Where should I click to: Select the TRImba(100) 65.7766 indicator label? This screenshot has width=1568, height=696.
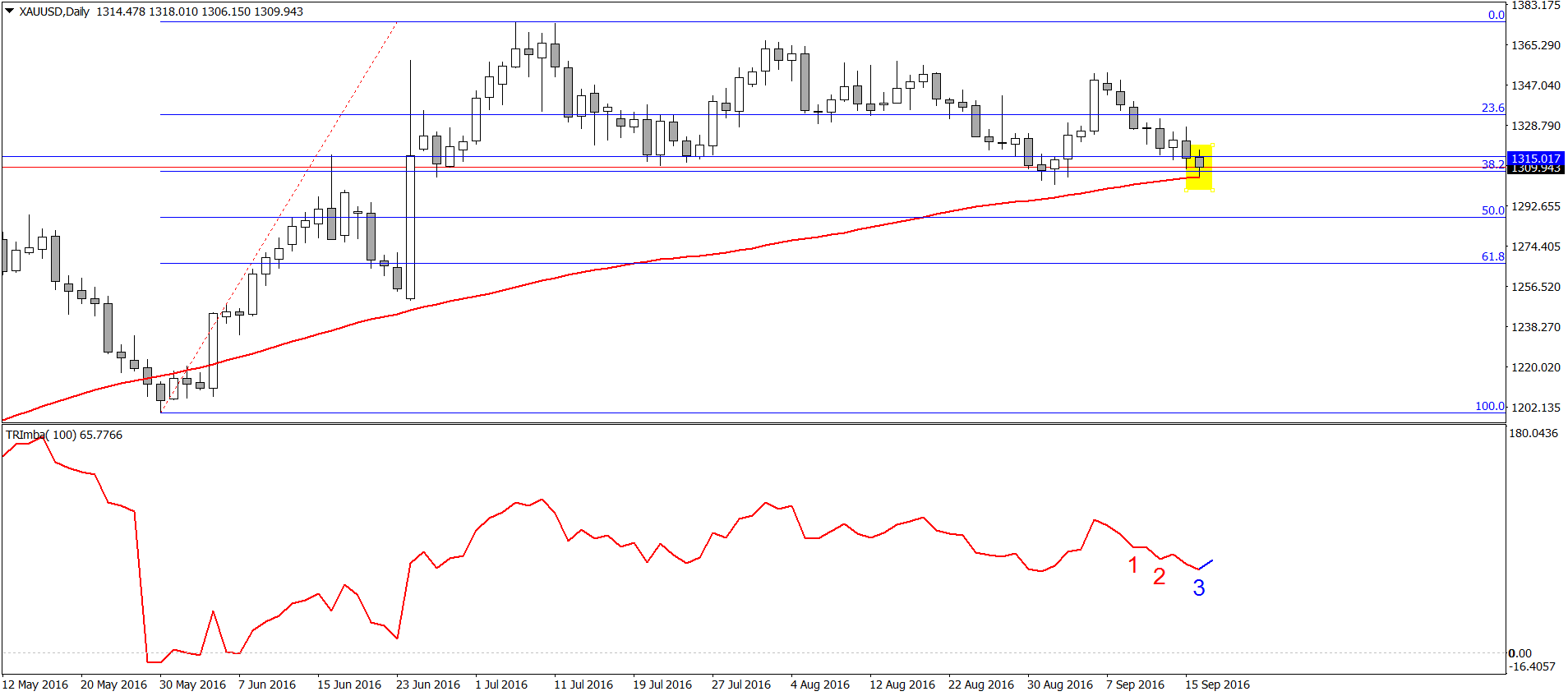pyautogui.click(x=64, y=435)
